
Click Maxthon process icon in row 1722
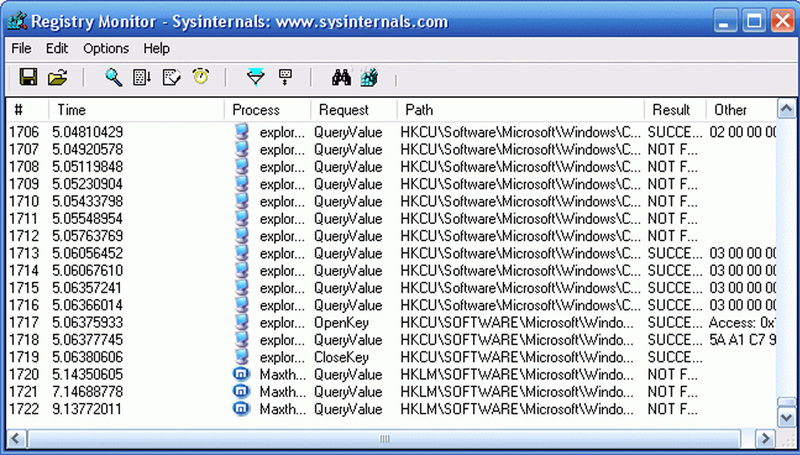coord(241,409)
